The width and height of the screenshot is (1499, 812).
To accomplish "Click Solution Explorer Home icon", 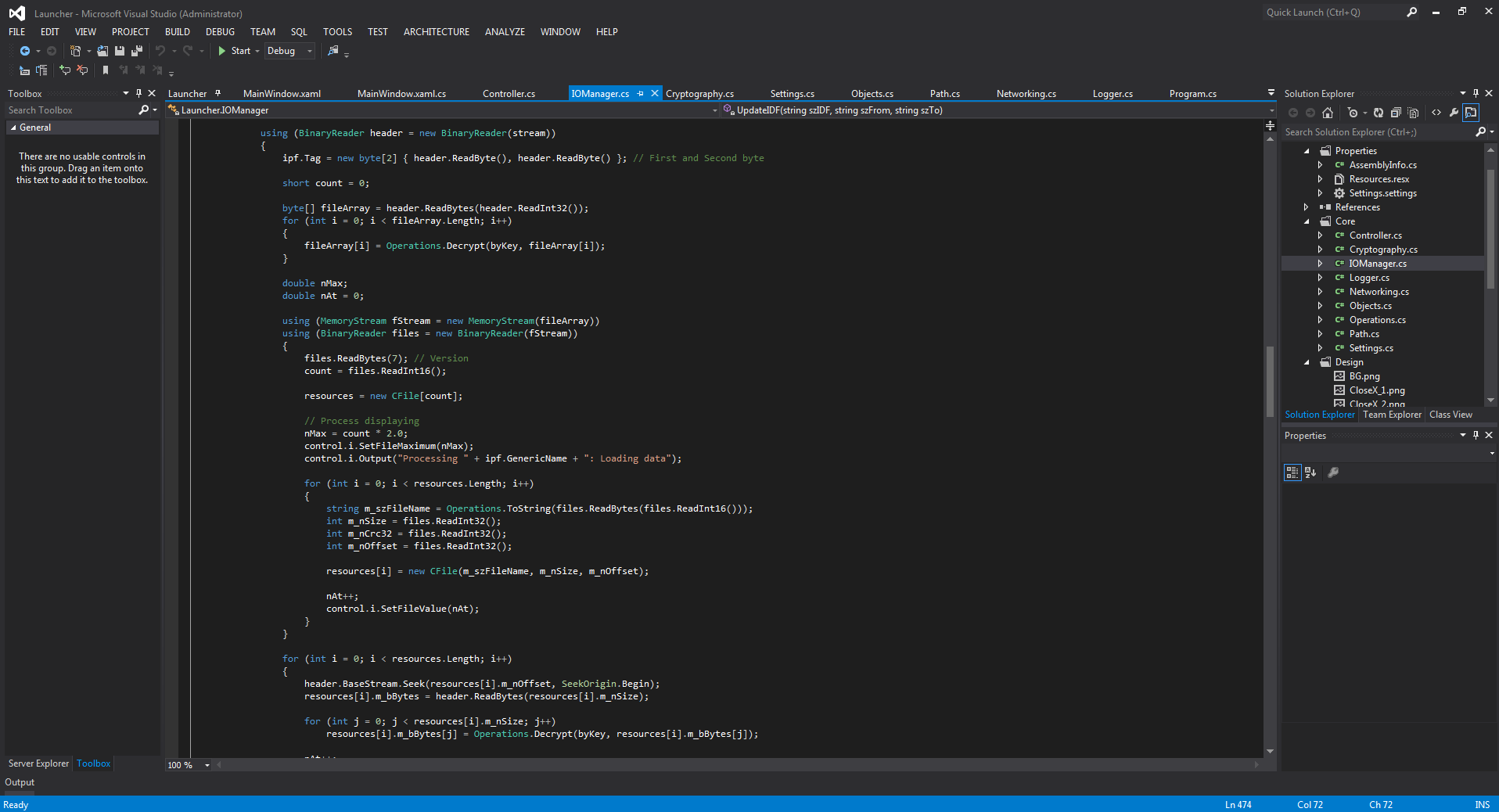I will 1327,113.
